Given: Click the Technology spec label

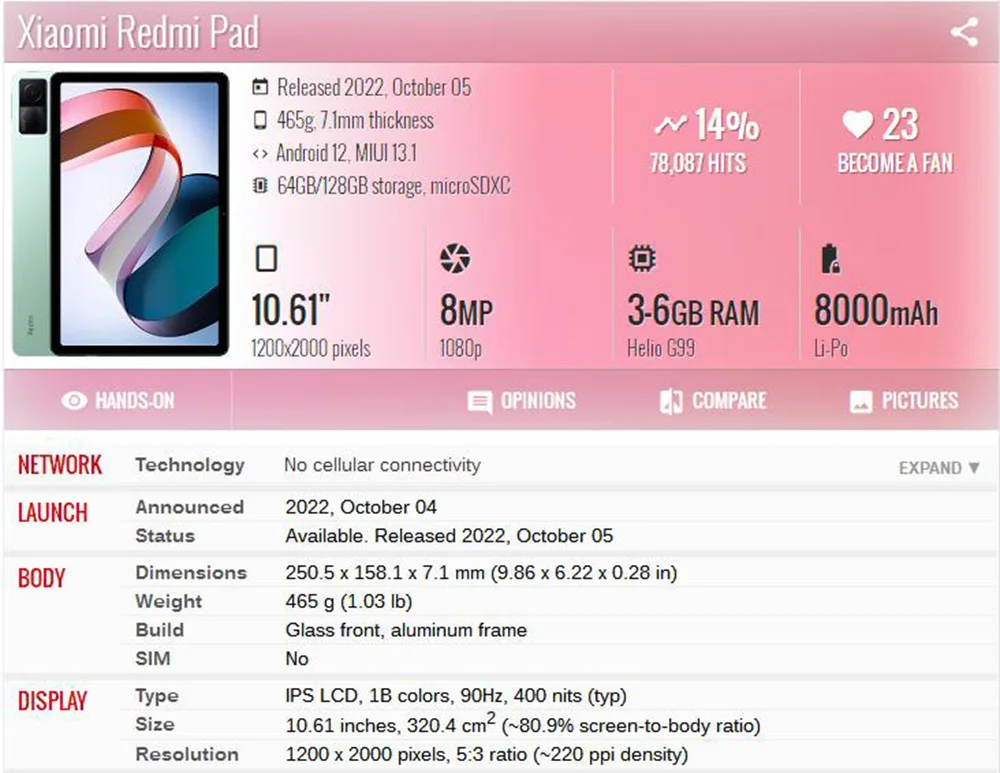Looking at the screenshot, I should (x=190, y=466).
